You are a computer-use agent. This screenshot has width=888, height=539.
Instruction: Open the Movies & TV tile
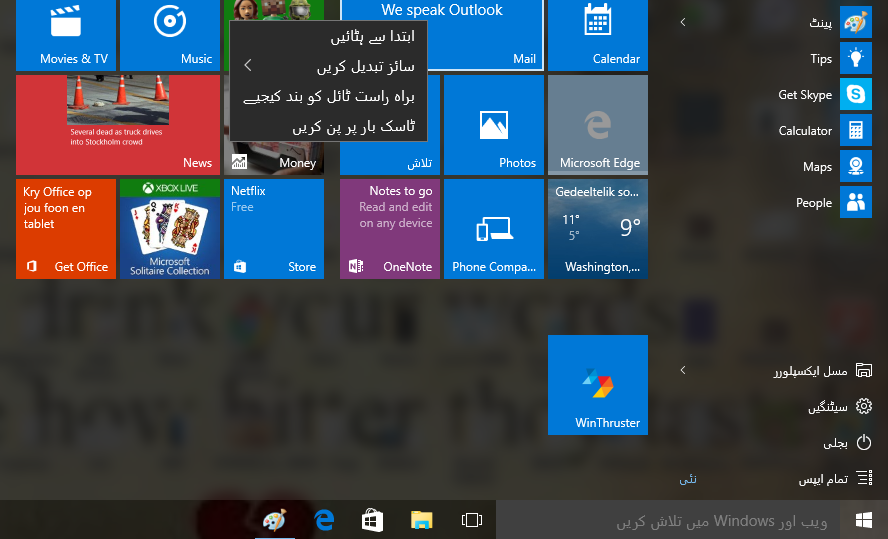pos(66,35)
